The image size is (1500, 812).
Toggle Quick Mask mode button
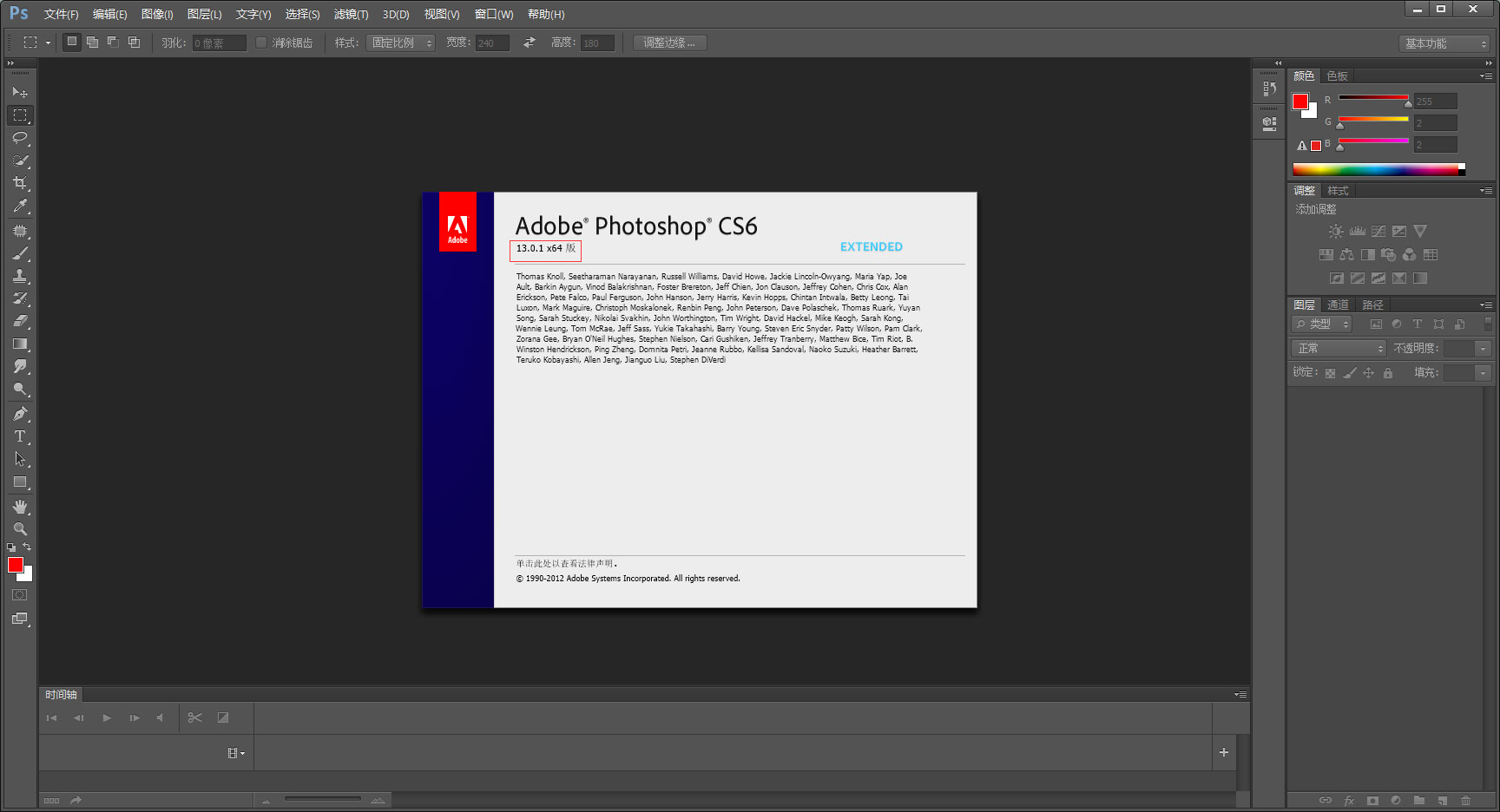click(20, 595)
